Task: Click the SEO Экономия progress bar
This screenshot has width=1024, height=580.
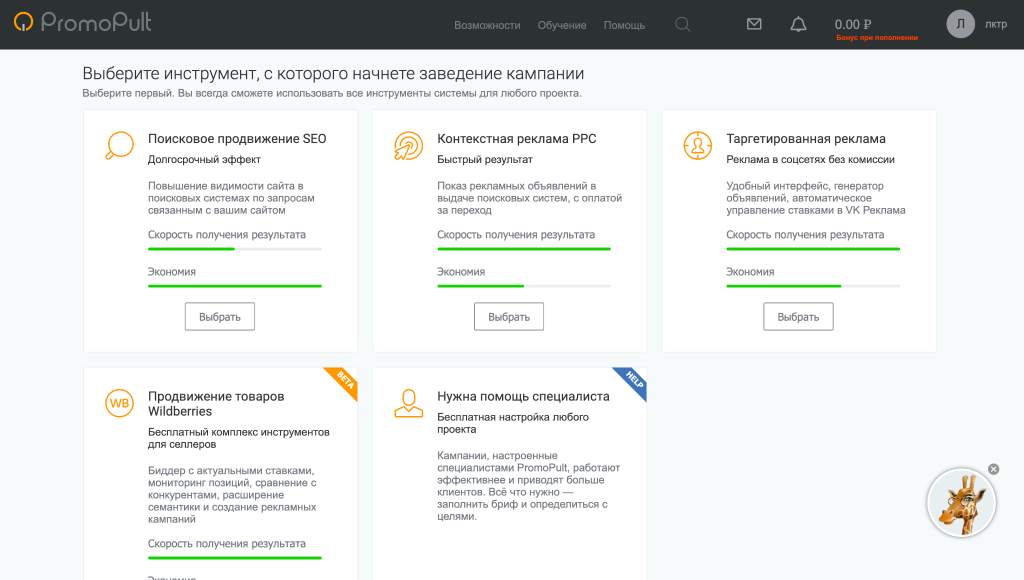Action: [235, 286]
